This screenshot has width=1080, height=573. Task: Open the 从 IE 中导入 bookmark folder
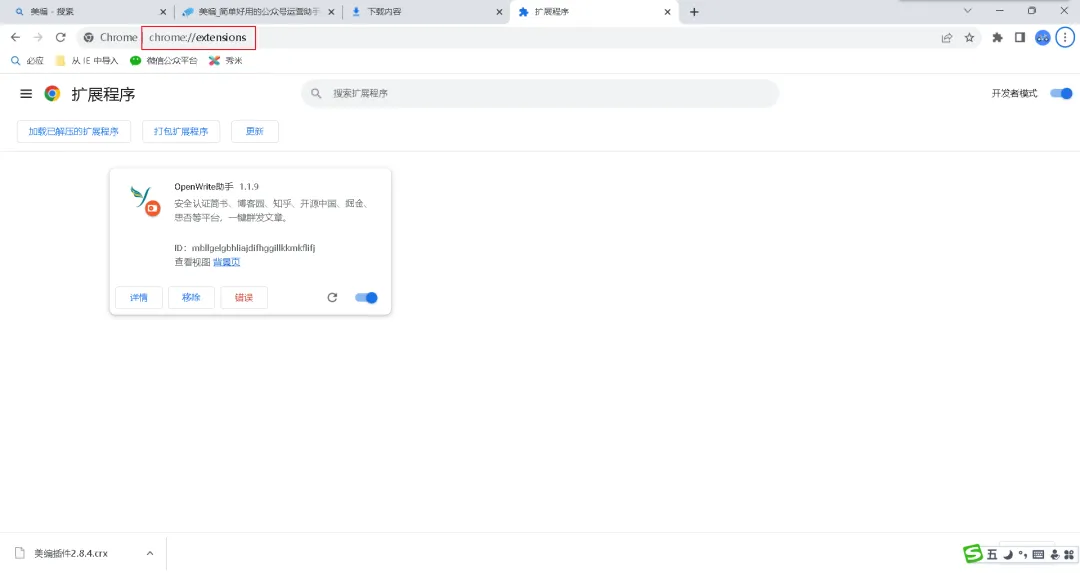tap(86, 61)
